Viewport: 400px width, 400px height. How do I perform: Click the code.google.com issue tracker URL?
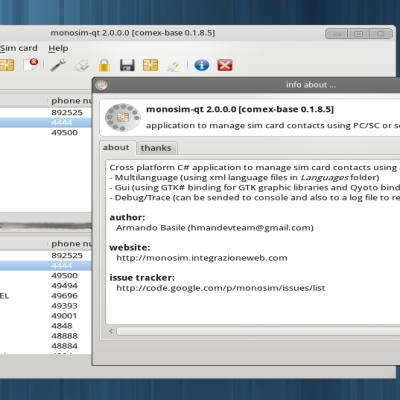[221, 288]
